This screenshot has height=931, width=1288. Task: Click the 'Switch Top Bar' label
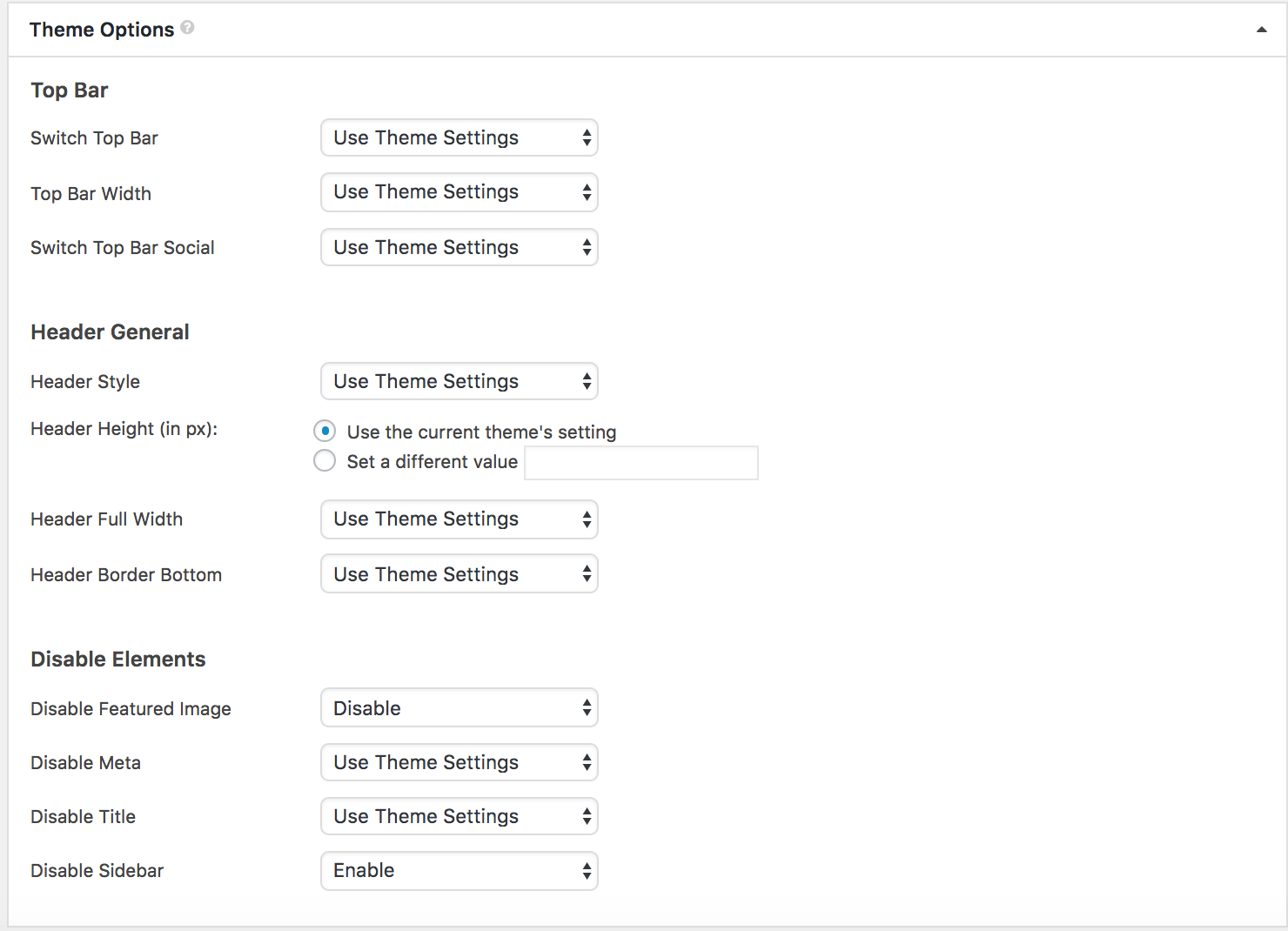[x=95, y=138]
